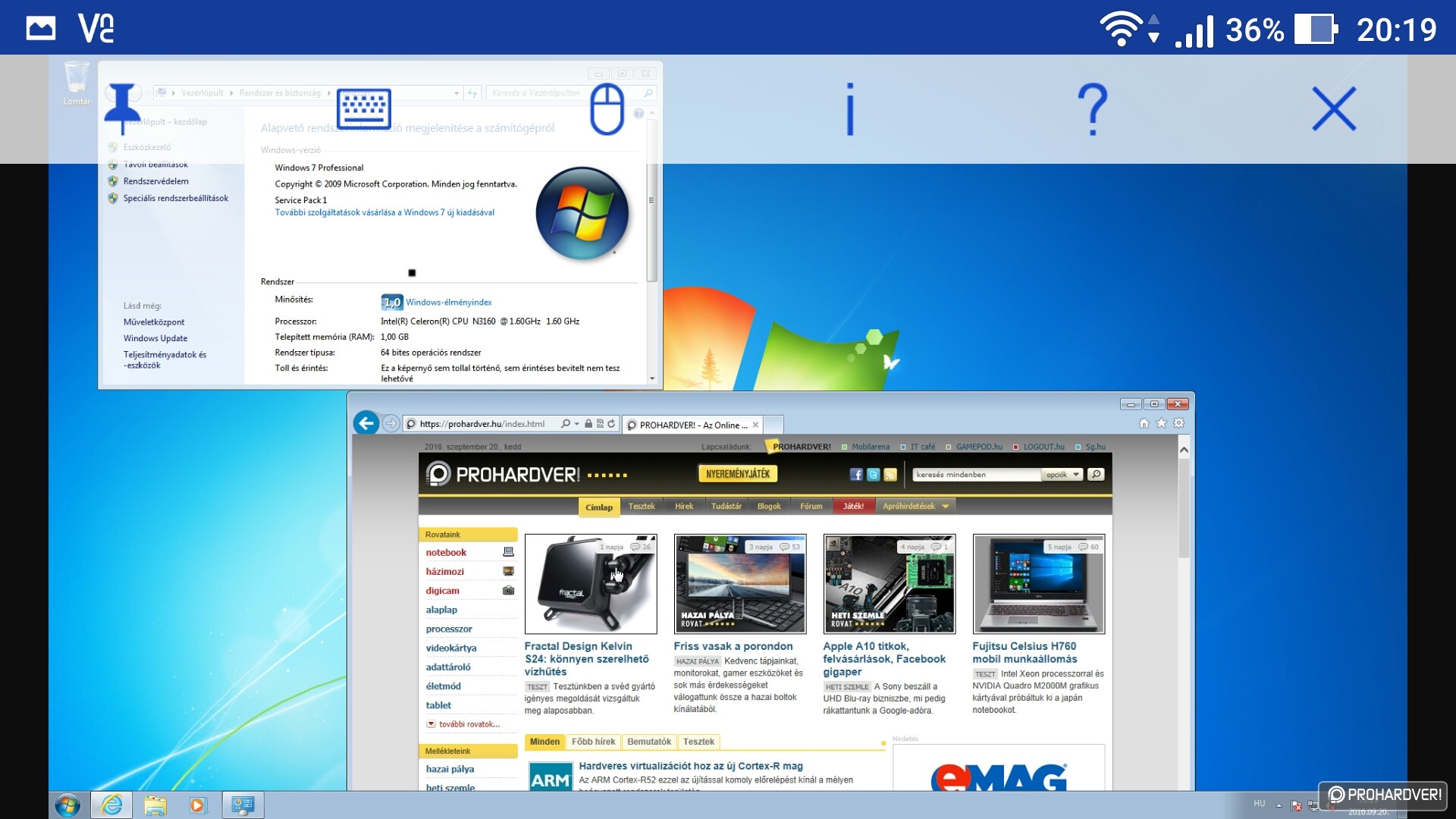
Task: Open the address bar autocomplete dropdown
Action: tap(577, 424)
